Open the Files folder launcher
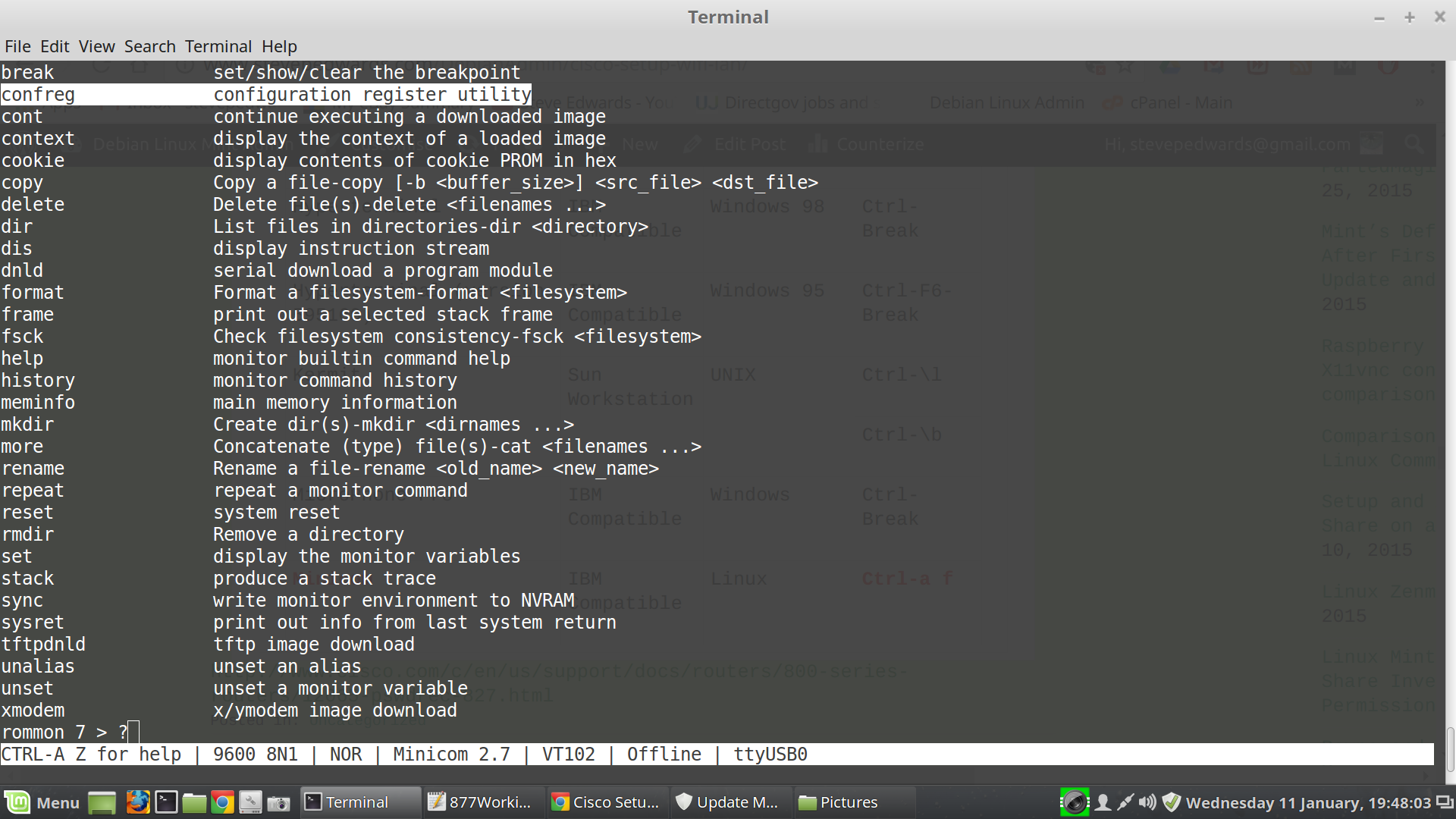Screen dimensions: 1456x819 point(194,802)
